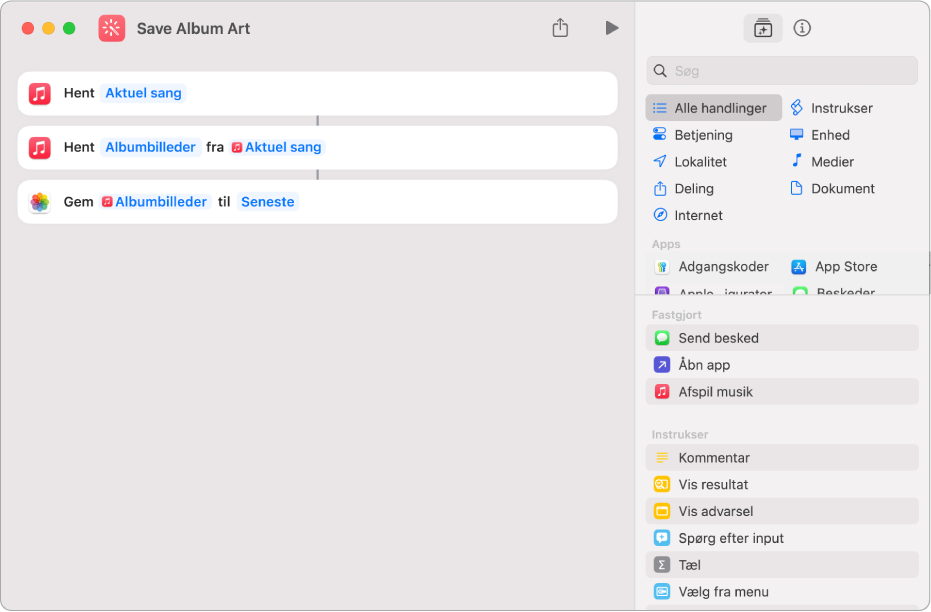The width and height of the screenshot is (931, 612).
Task: Open the Instrukser category
Action: coord(831,108)
